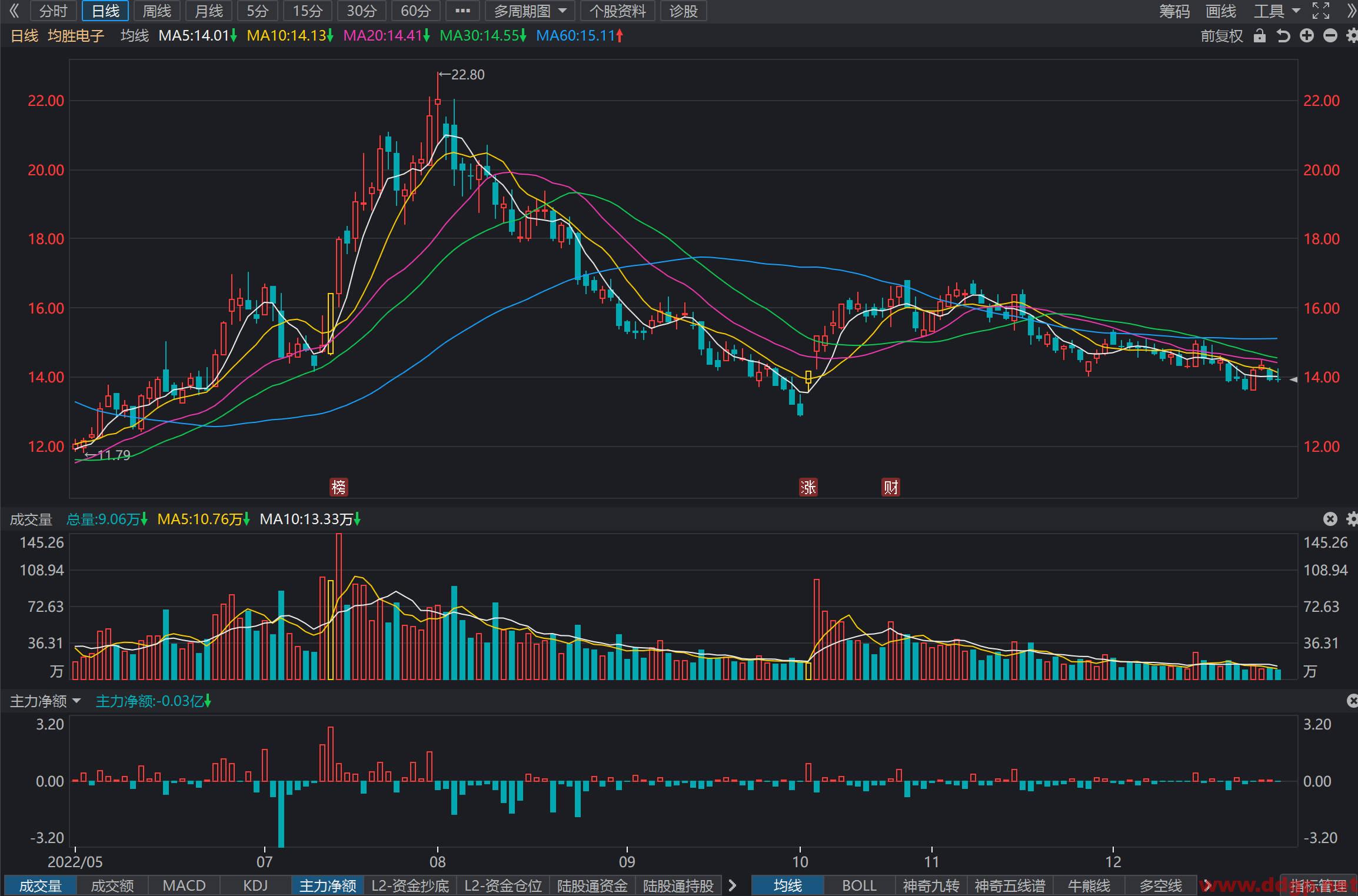Toggle the chart lock icon
This screenshot has width=1358, height=896.
tap(1259, 36)
